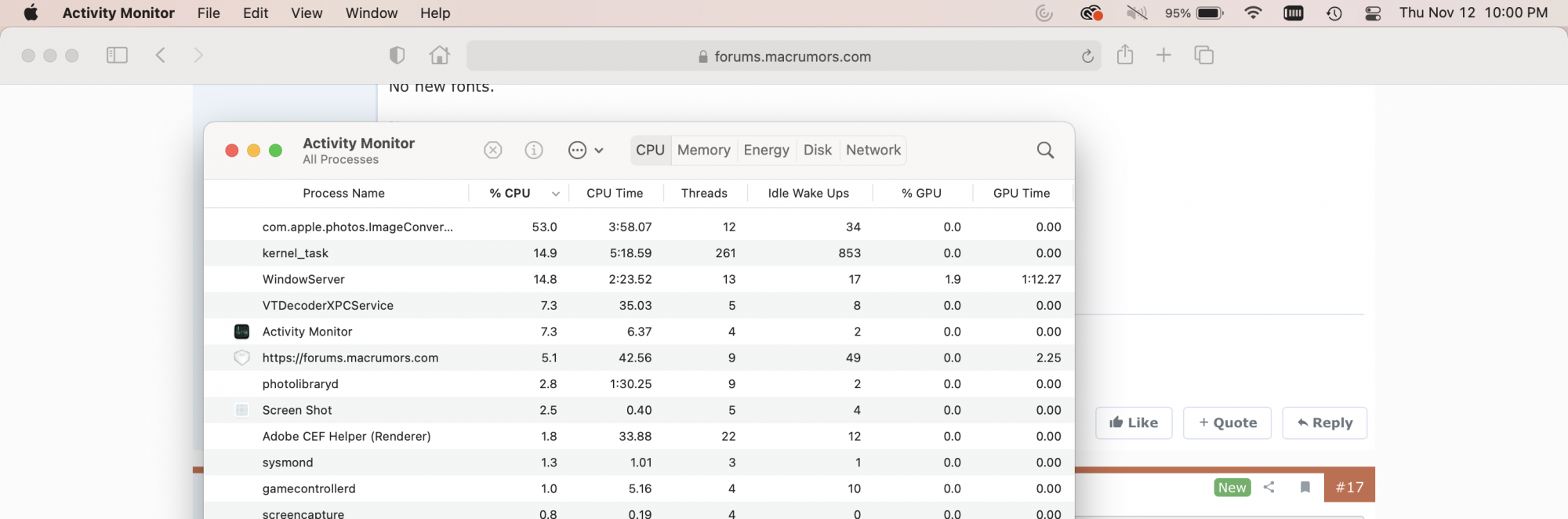
Task: Switch to the CPU tab
Action: click(x=650, y=150)
